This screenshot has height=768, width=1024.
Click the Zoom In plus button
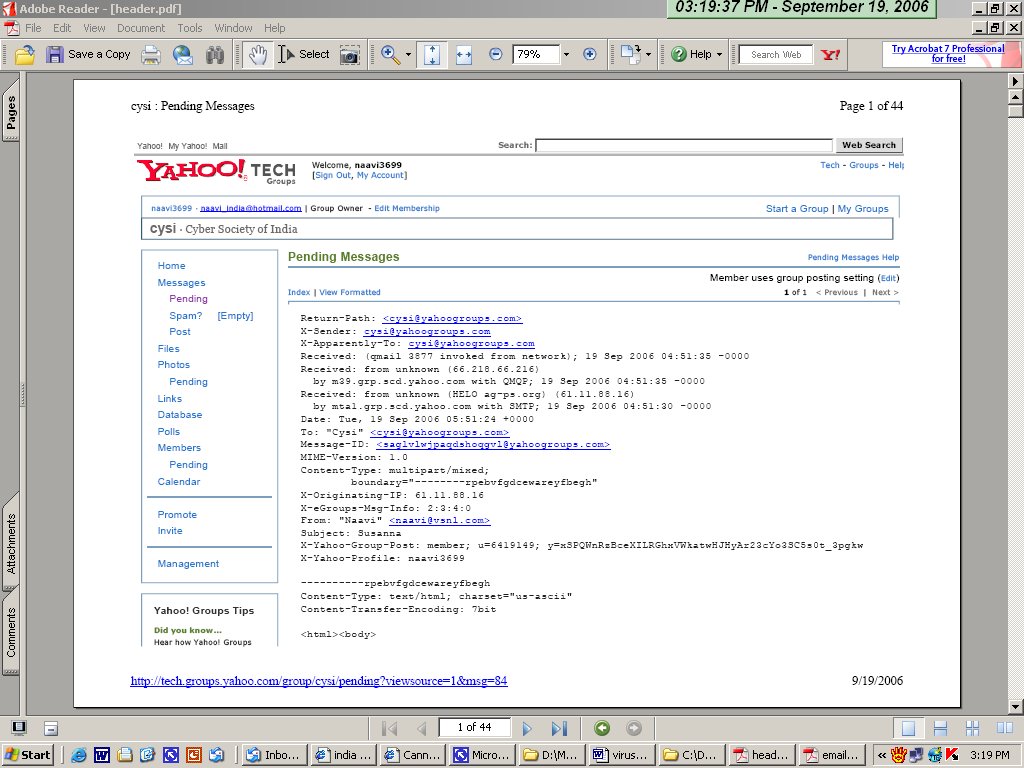[x=590, y=55]
